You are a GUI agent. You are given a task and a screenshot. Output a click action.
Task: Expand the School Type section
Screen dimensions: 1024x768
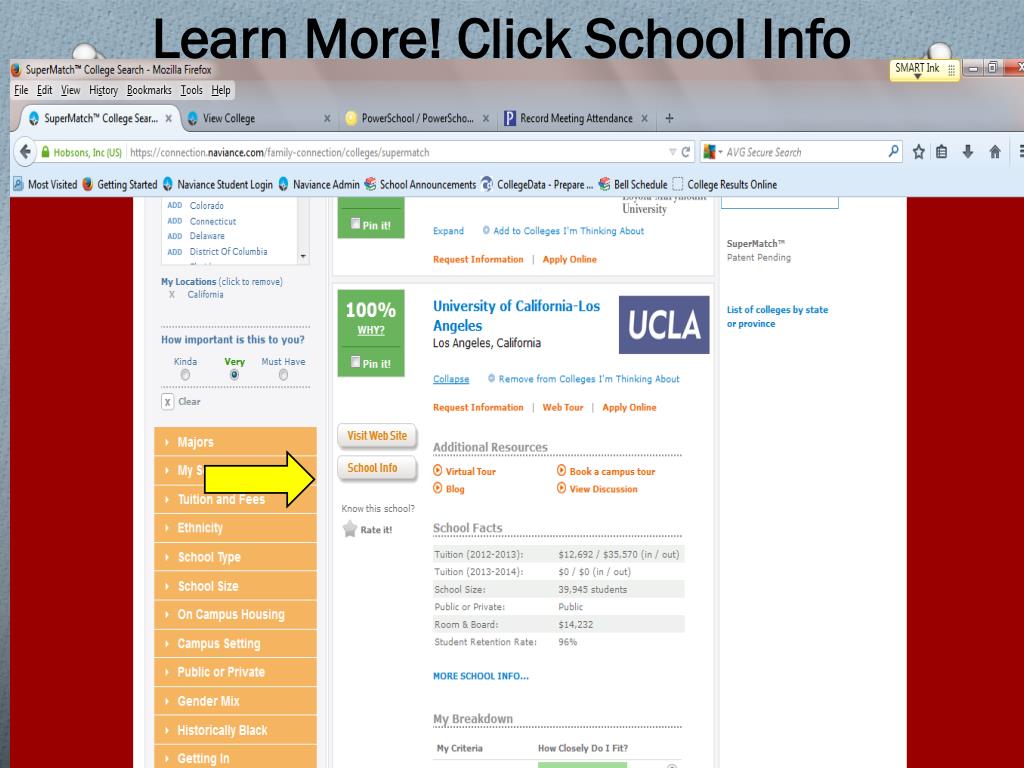tap(235, 557)
